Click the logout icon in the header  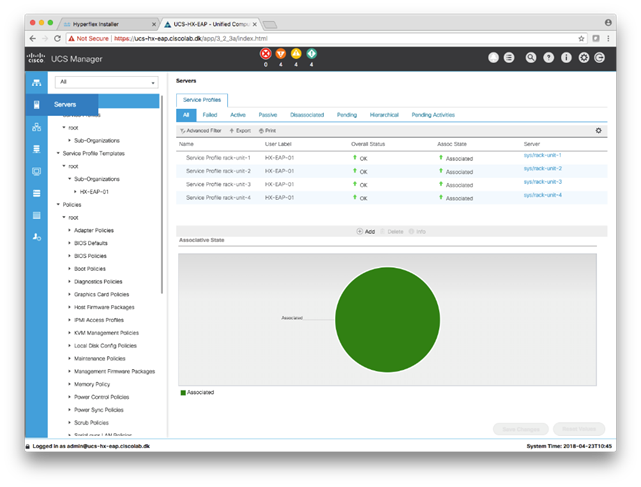click(x=599, y=58)
